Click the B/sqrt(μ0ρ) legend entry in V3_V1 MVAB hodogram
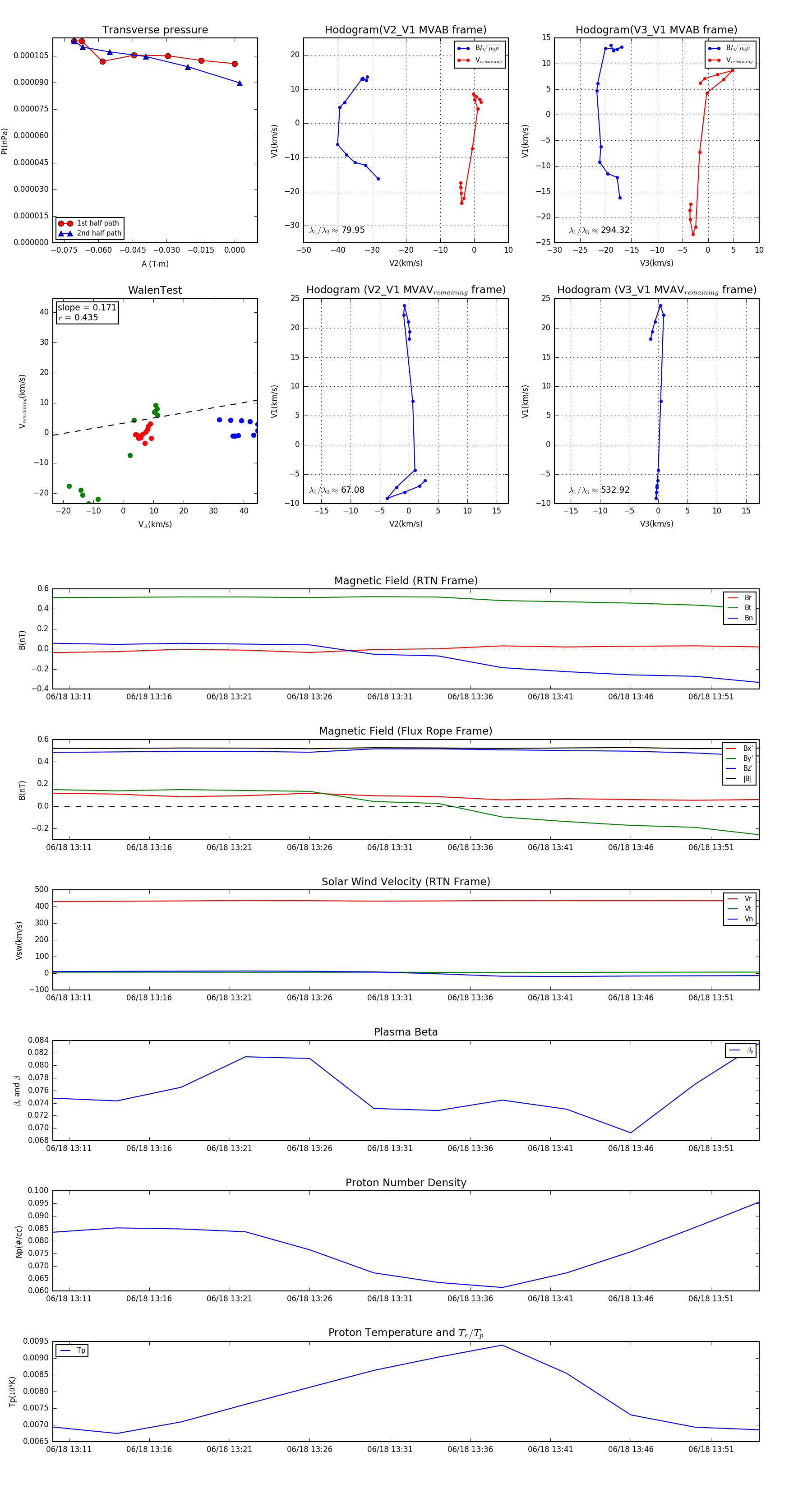Viewport: 812px width, 1489px height. coord(730,49)
